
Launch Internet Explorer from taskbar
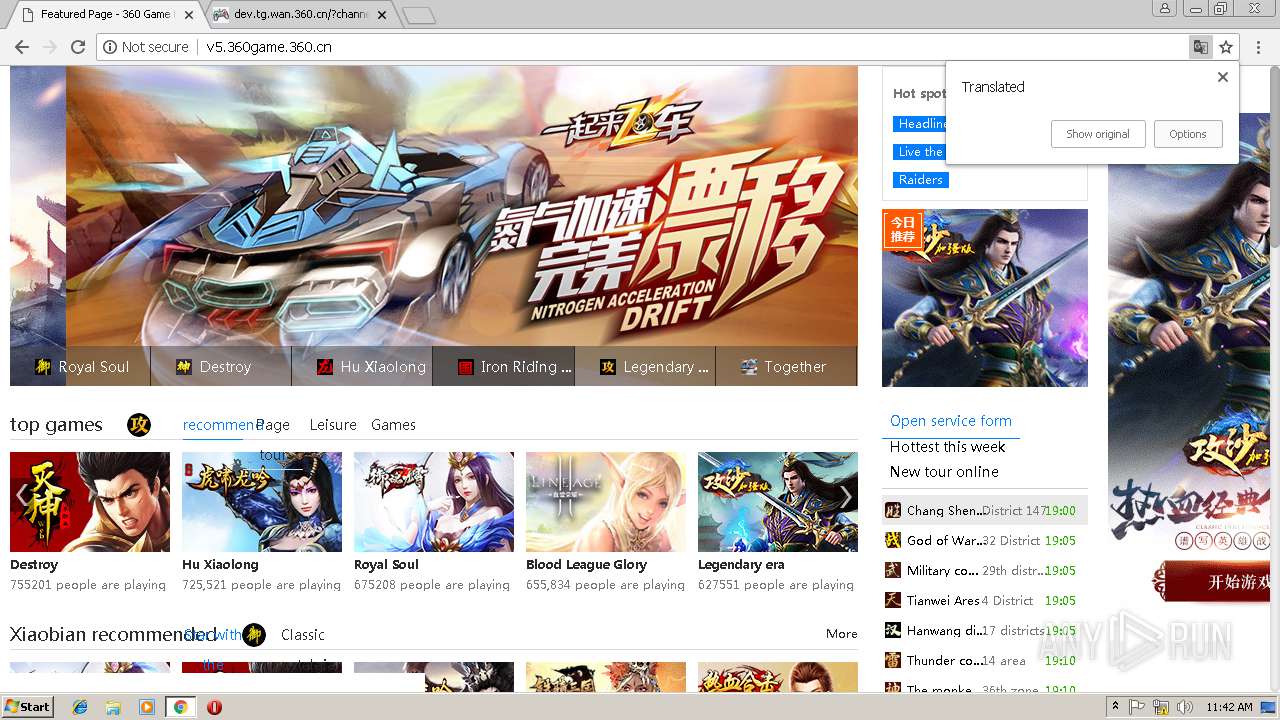click(80, 706)
